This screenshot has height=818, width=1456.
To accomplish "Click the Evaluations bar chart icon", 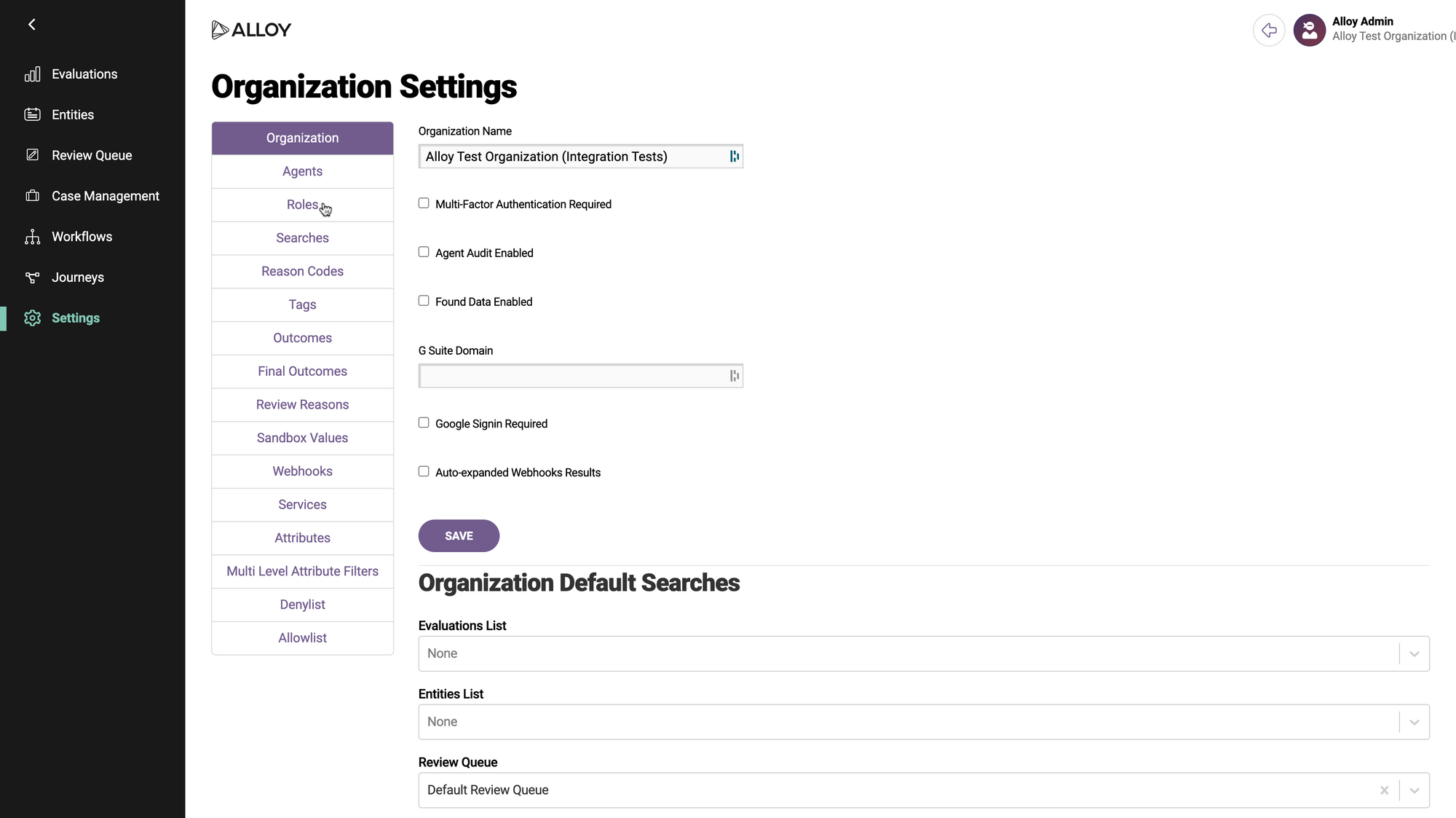I will coord(32,74).
